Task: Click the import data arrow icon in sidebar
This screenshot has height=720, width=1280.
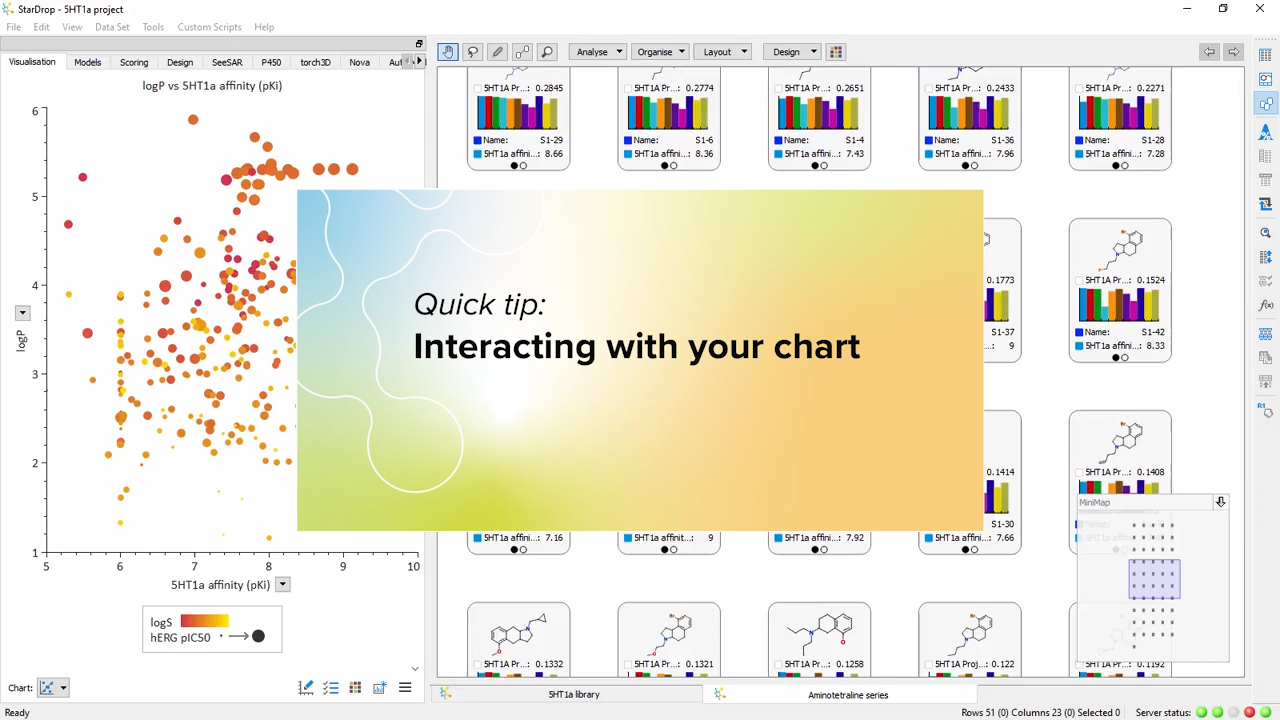Action: 1266,204
